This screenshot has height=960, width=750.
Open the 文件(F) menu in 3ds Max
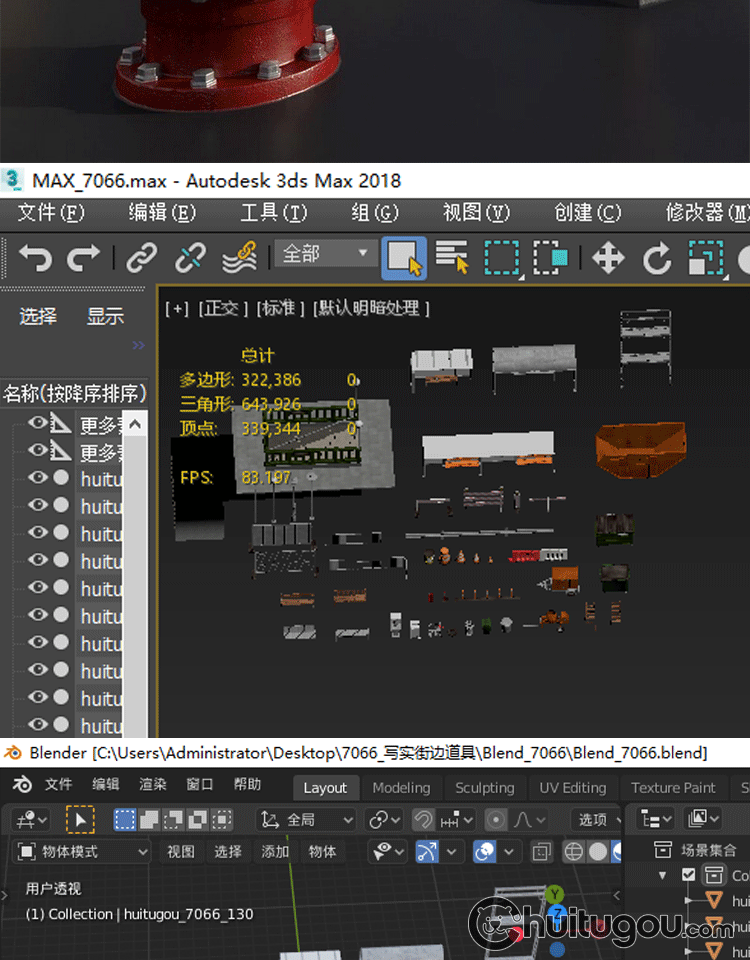click(51, 213)
